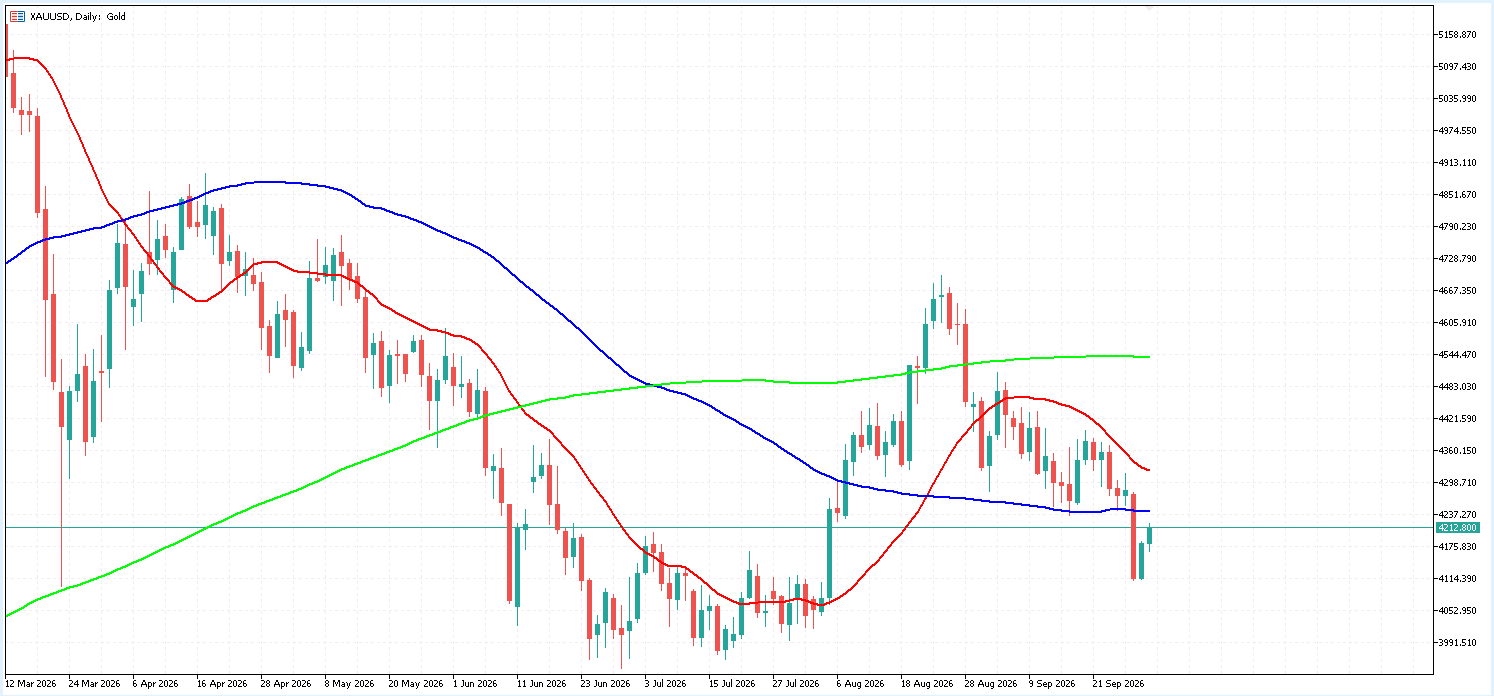Screen dimensions: 1494x696
Task: Click price axis label 4360.150
Action: (x=1457, y=451)
